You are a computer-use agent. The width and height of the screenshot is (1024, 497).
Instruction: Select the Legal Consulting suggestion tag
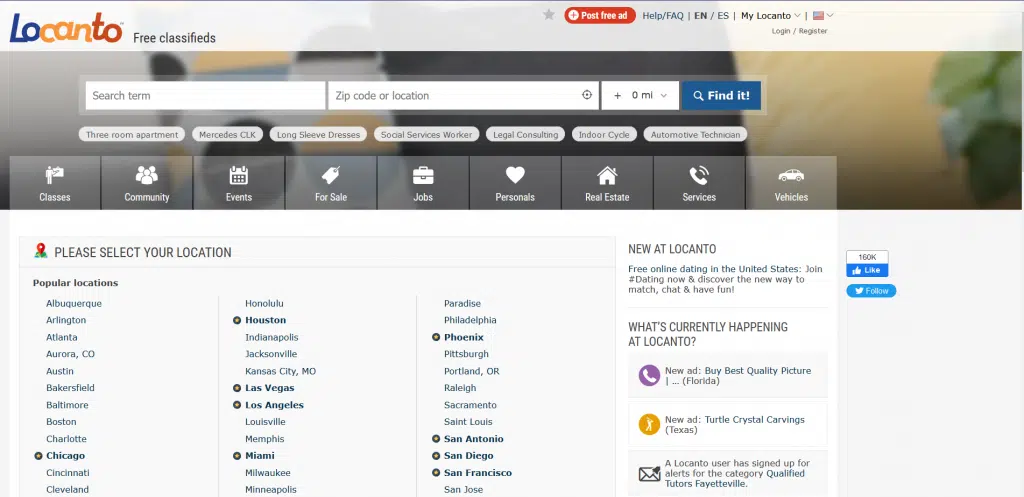(x=526, y=135)
